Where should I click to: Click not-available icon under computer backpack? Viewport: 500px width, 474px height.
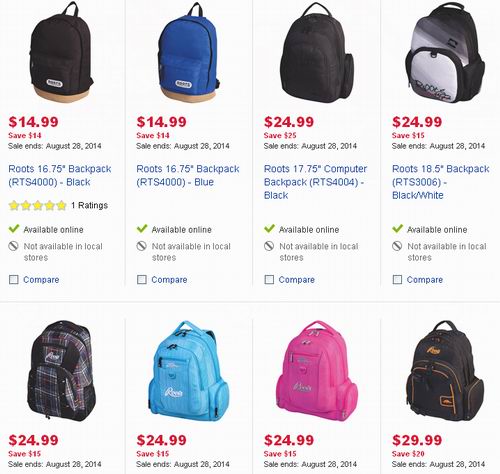(269, 246)
